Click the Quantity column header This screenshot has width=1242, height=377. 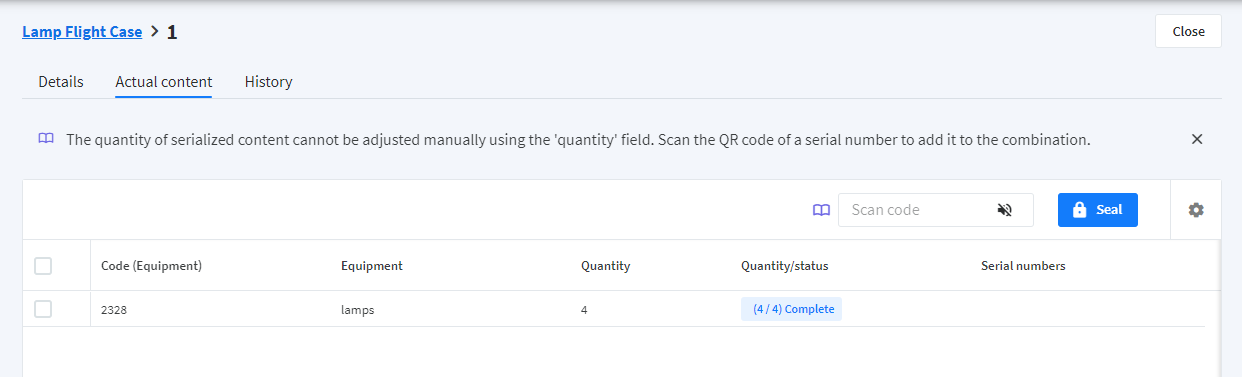(605, 266)
